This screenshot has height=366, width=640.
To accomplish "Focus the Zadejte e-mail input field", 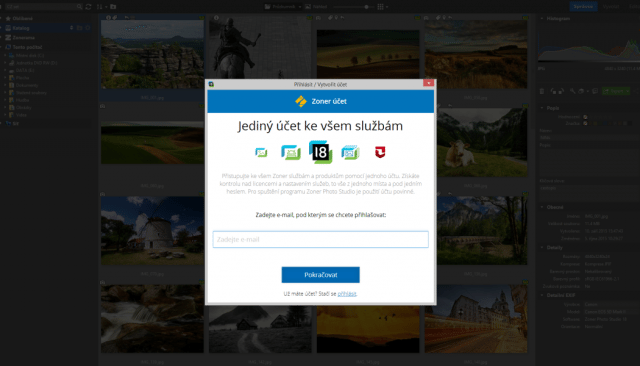I will pyautogui.click(x=320, y=240).
